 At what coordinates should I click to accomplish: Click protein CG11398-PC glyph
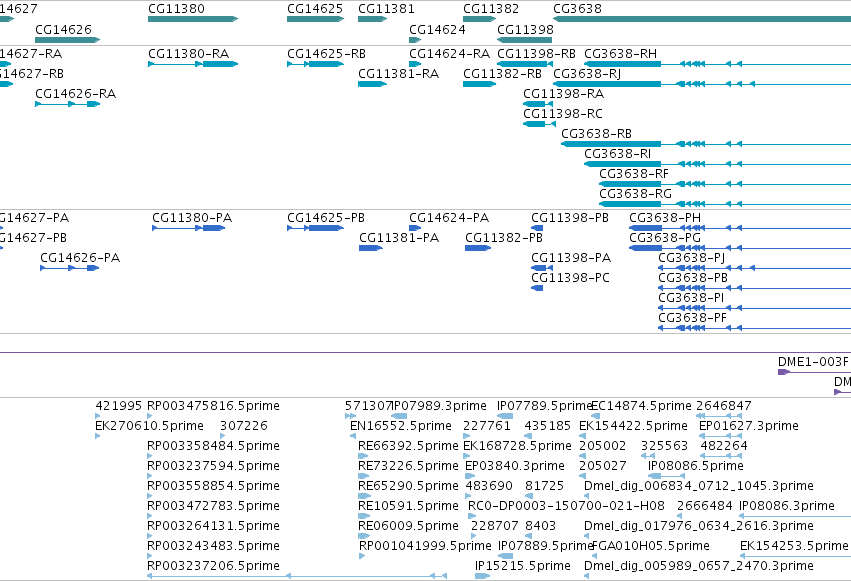click(537, 288)
